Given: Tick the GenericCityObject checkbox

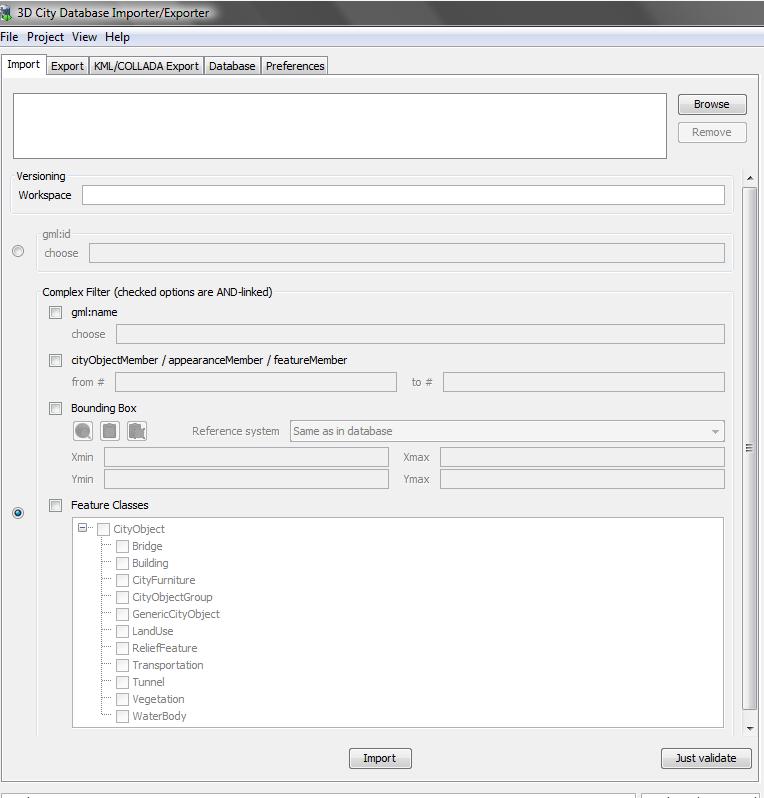Looking at the screenshot, I should coord(122,614).
